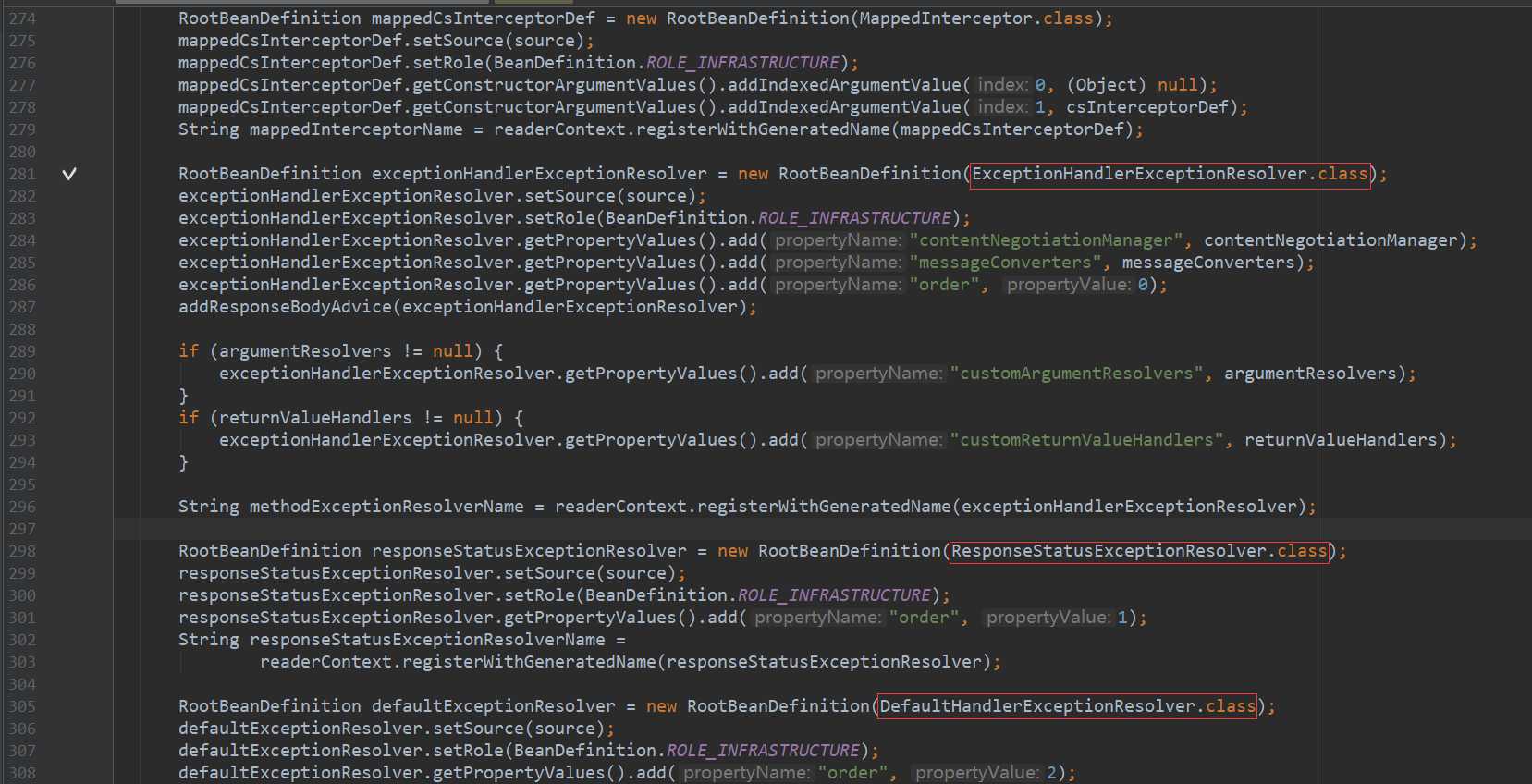Click line number 305 in the gutter
This screenshot has width=1532, height=784.
pos(22,706)
